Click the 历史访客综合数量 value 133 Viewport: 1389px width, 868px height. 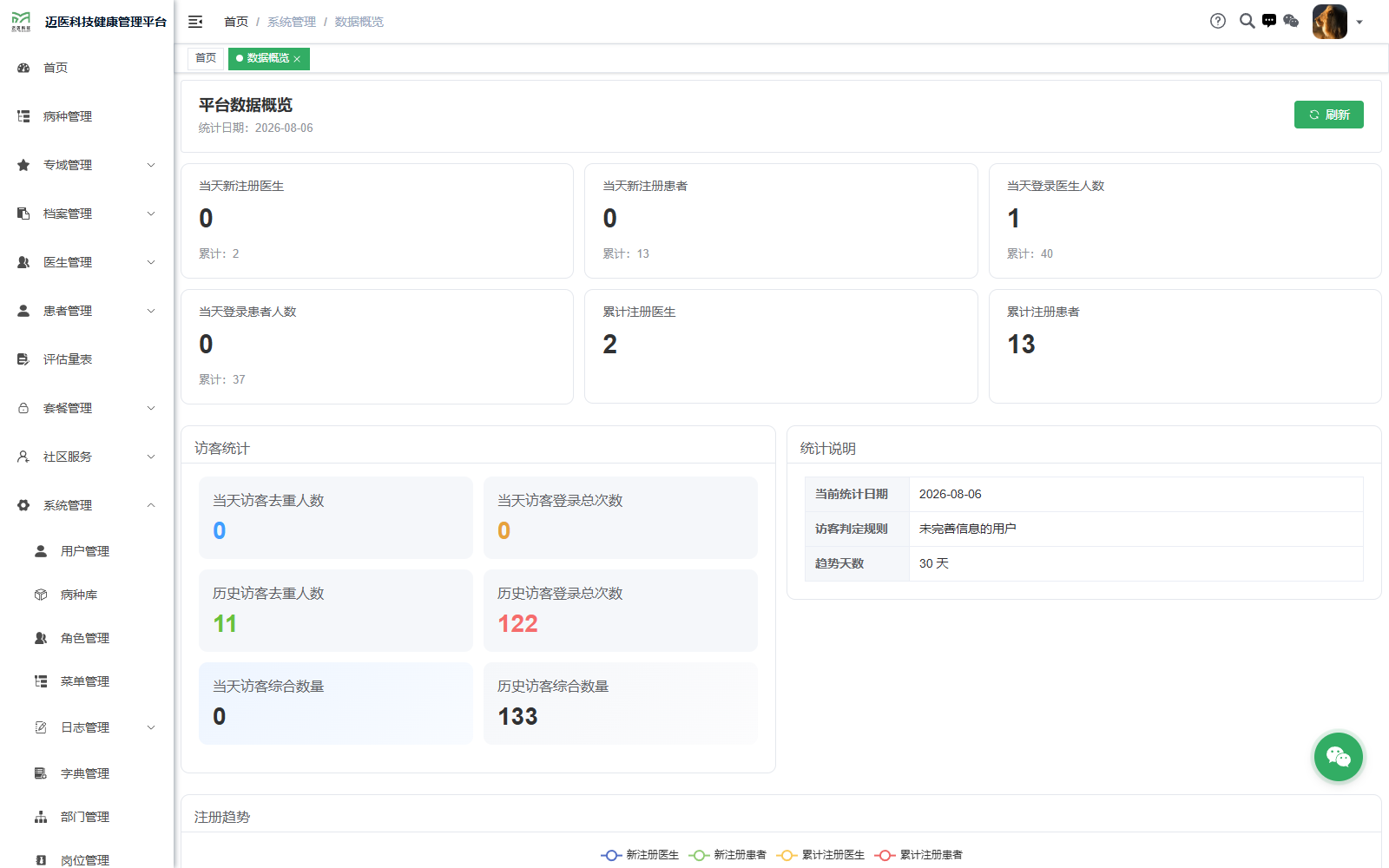click(517, 716)
